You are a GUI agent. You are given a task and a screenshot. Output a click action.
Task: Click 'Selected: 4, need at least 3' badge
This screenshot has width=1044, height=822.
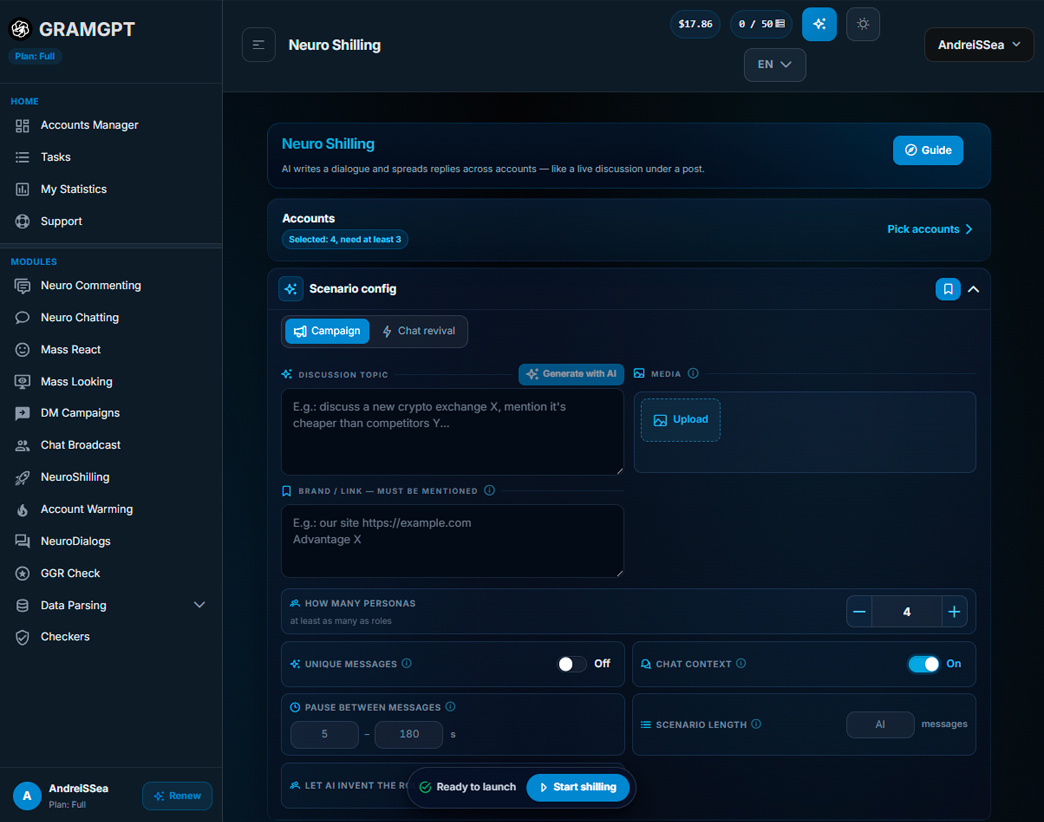click(x=345, y=240)
